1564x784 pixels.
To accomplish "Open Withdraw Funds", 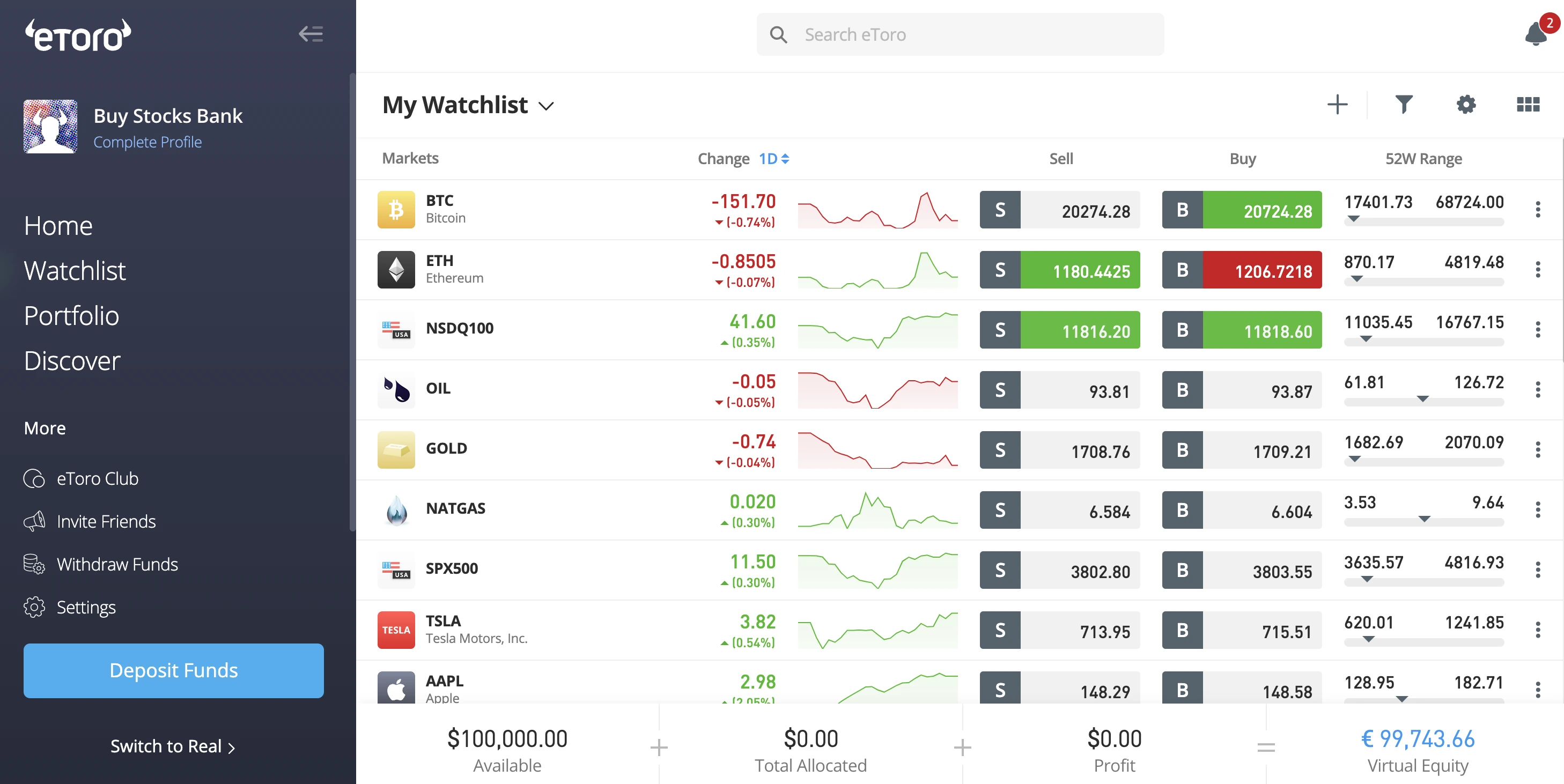I will pos(101,564).
